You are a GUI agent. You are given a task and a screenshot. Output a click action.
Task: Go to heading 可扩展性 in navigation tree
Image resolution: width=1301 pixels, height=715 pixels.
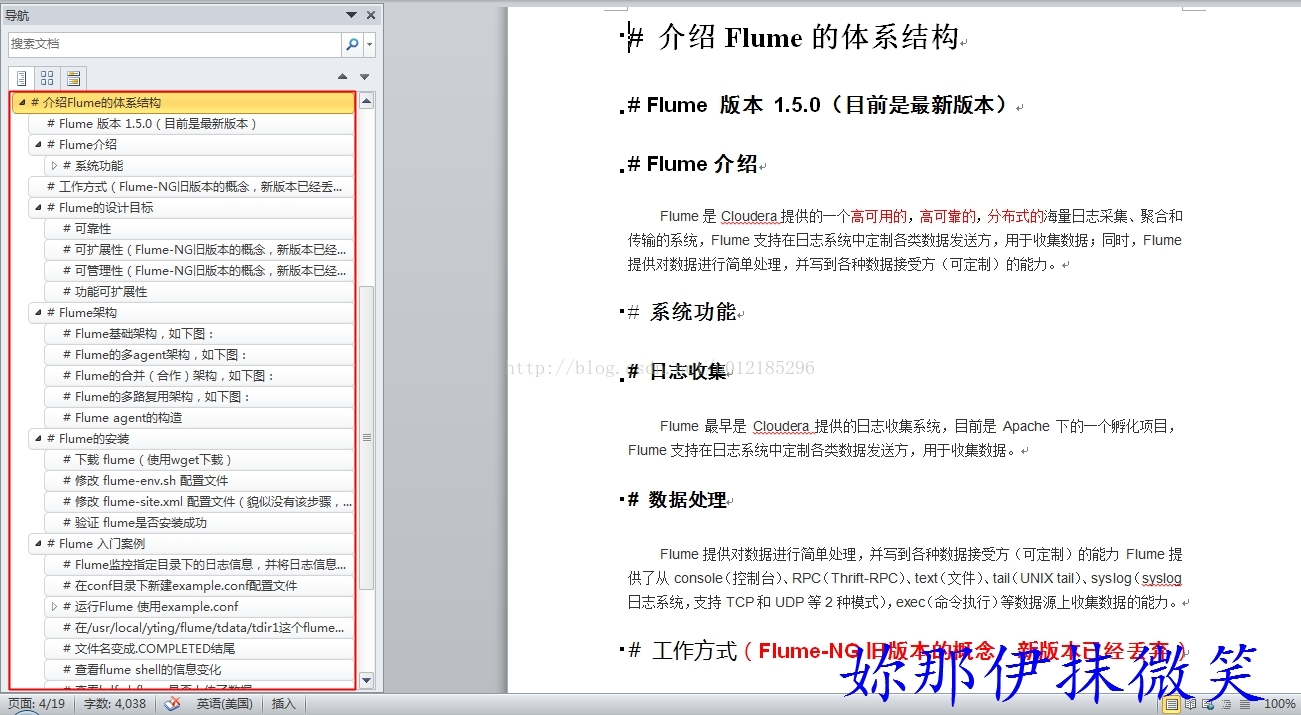pos(200,250)
